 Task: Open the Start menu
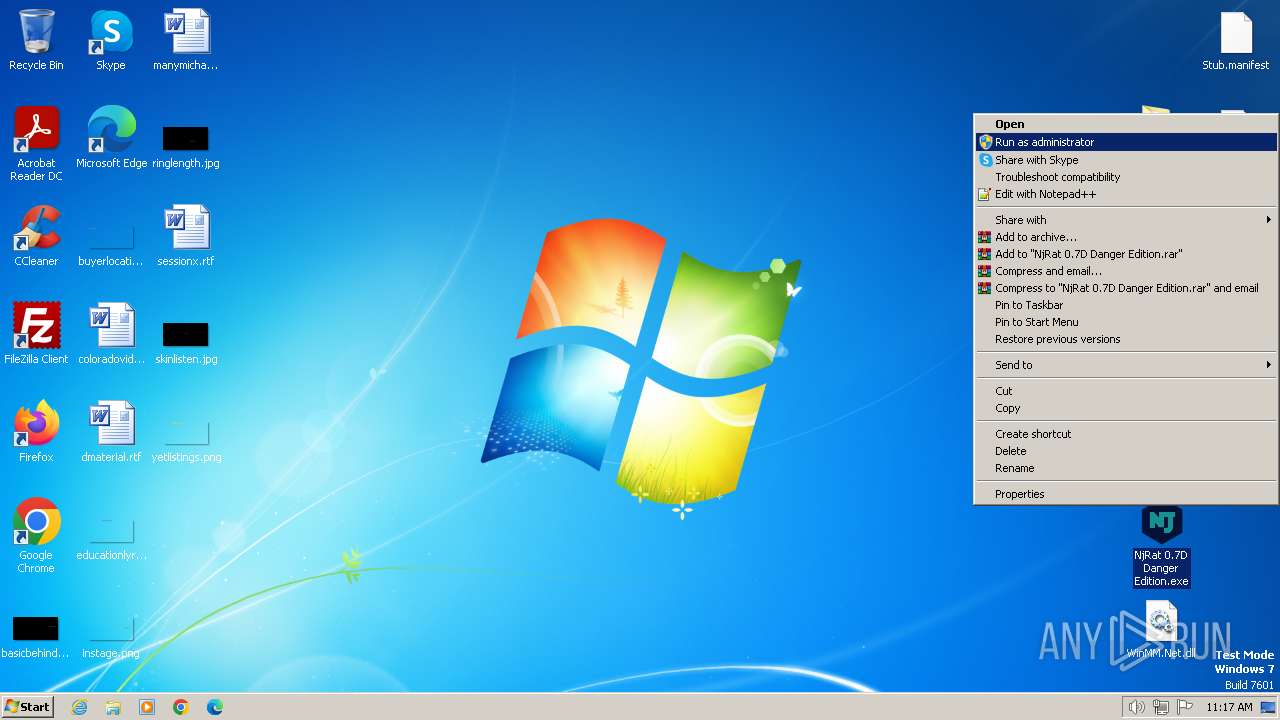pyautogui.click(x=27, y=707)
